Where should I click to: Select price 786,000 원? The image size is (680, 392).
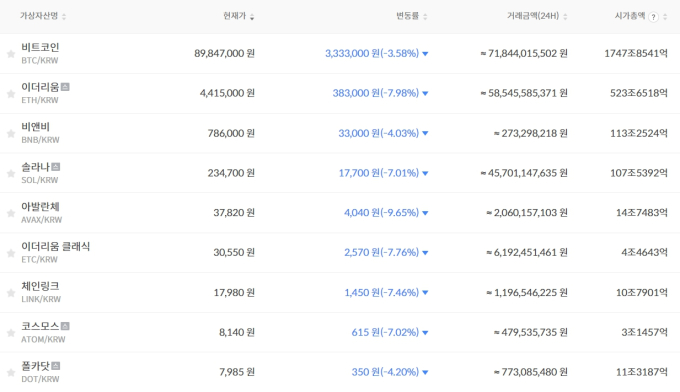point(231,133)
